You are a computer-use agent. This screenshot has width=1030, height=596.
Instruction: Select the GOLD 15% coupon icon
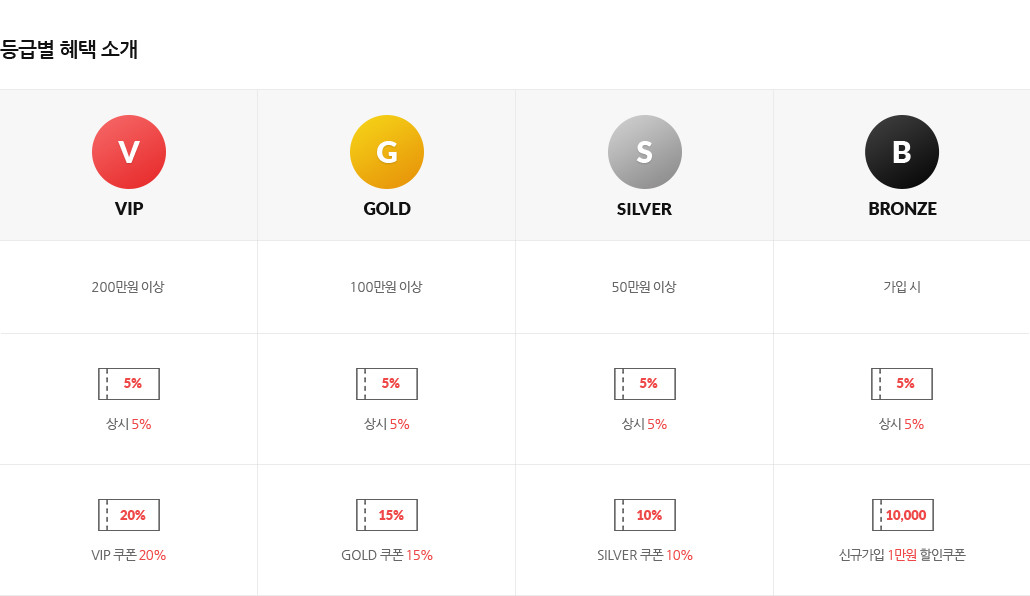(387, 515)
